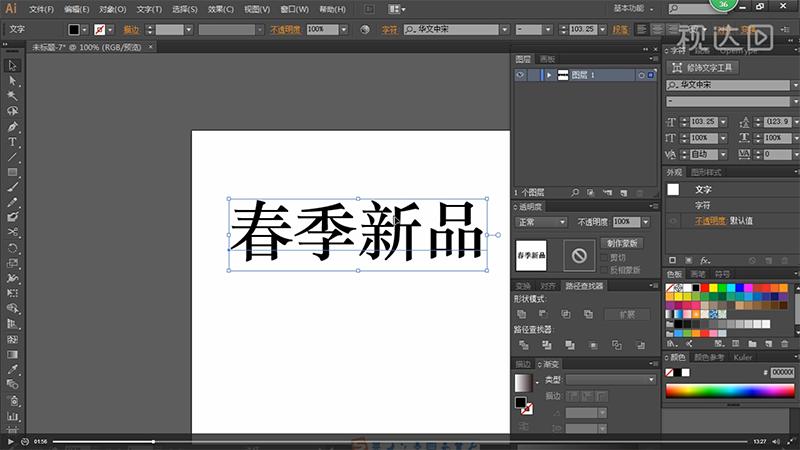This screenshot has width=800, height=450.
Task: Select the Selection (black arrow) tool
Action: click(x=12, y=65)
